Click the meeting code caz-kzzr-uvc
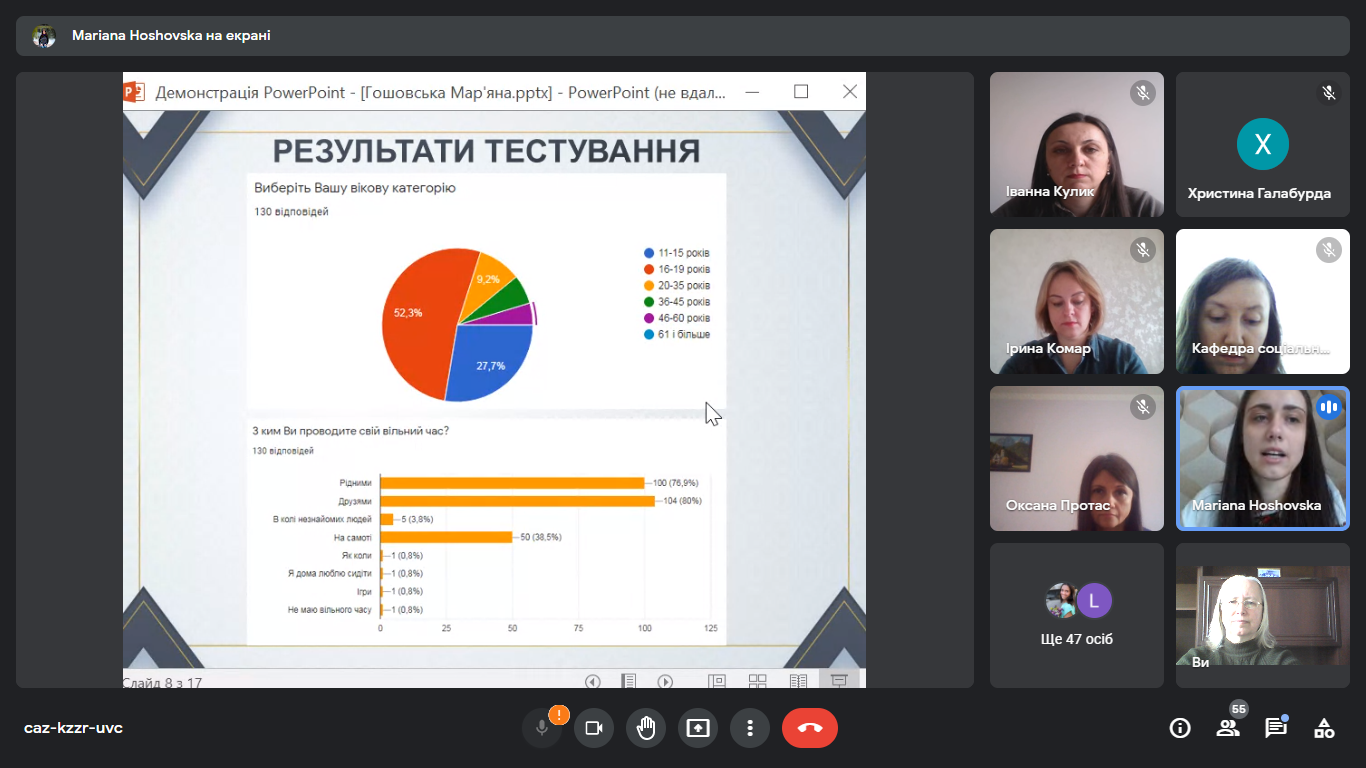 pyautogui.click(x=73, y=728)
